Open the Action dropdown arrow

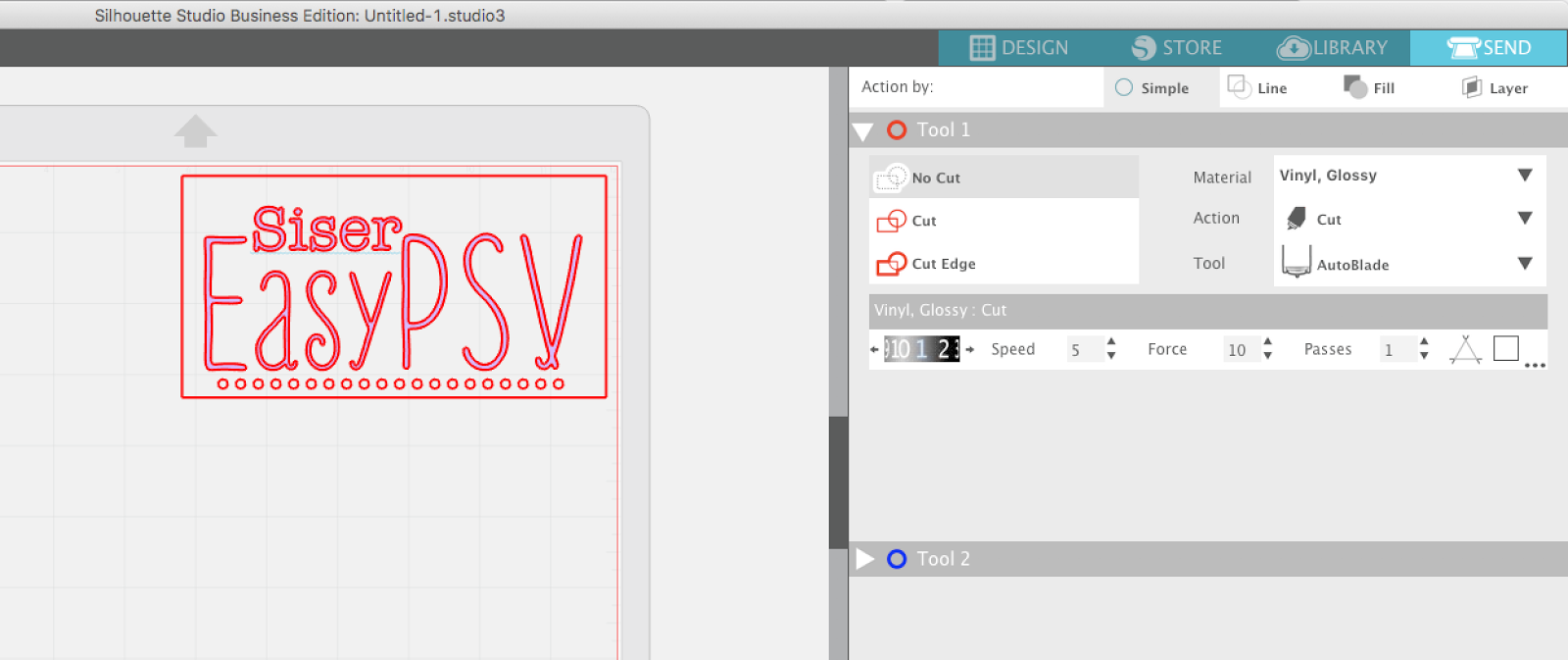[1525, 218]
